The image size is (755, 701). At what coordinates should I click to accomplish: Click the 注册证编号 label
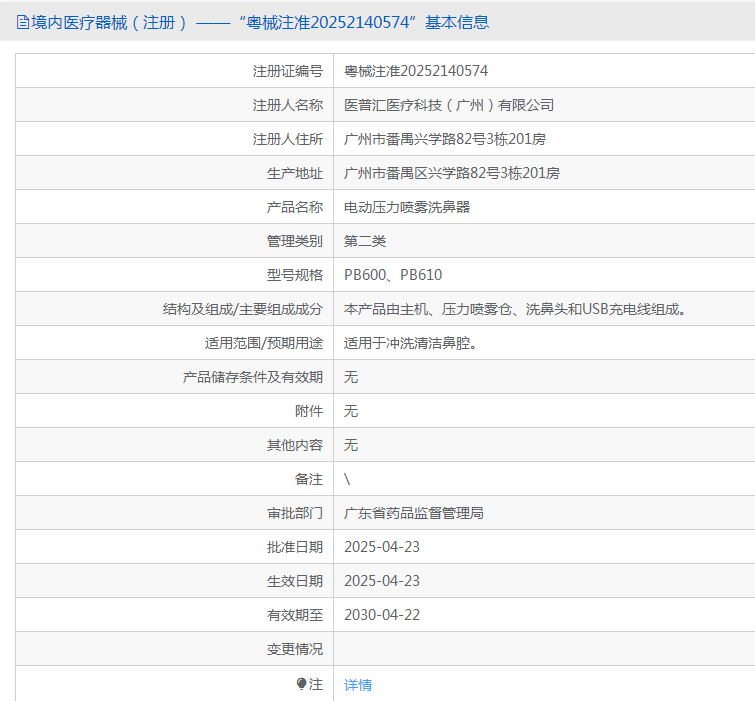pyautogui.click(x=287, y=71)
